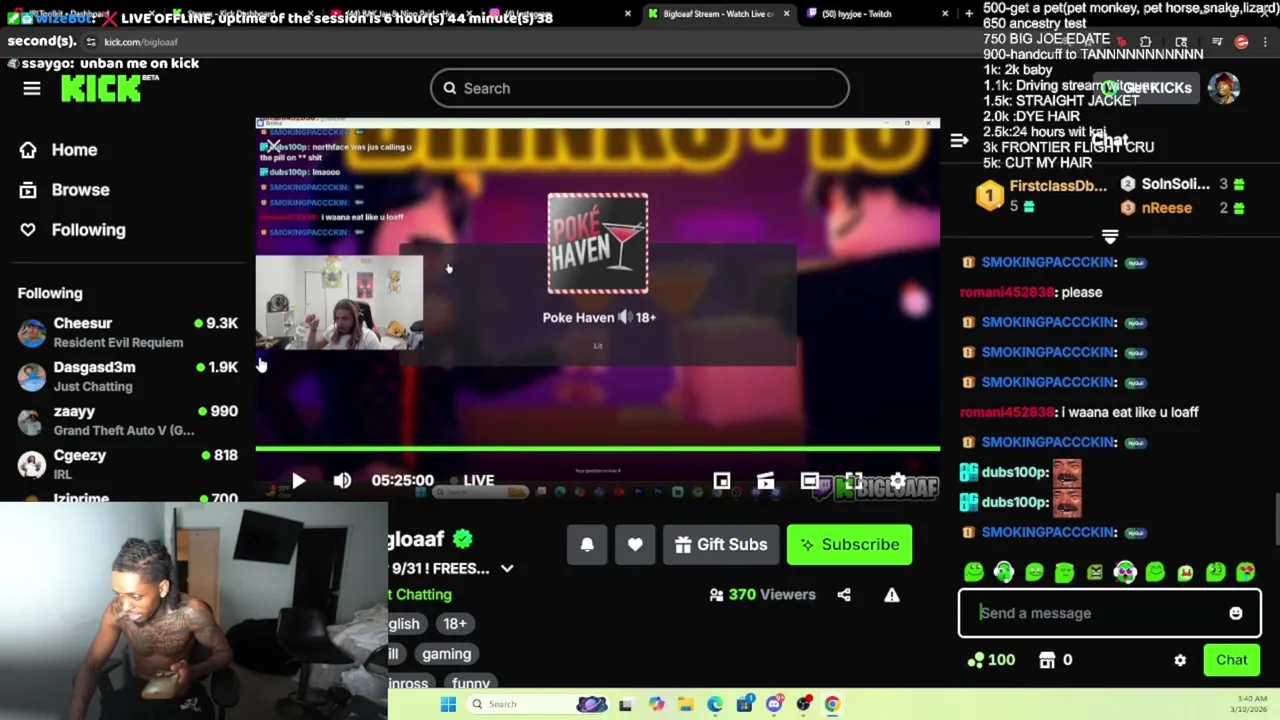Switch to the hyyjoe Twitch tab
The height and width of the screenshot is (720, 1280).
[x=868, y=13]
